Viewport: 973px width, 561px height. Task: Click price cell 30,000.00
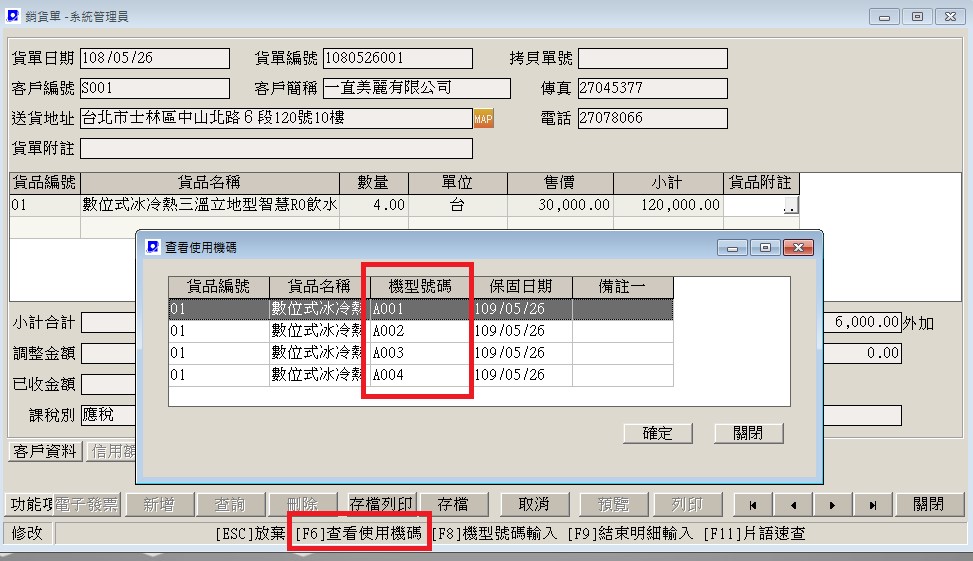(x=560, y=205)
